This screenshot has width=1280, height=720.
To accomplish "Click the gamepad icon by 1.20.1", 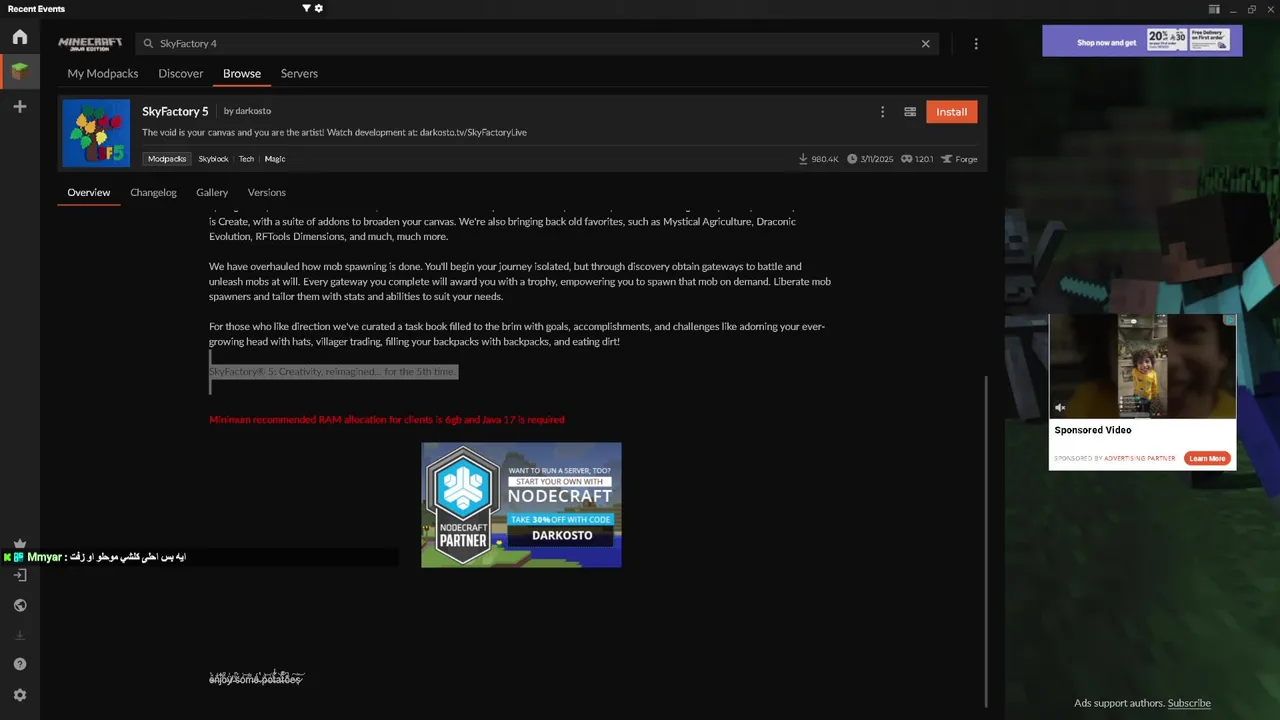I will tap(906, 159).
